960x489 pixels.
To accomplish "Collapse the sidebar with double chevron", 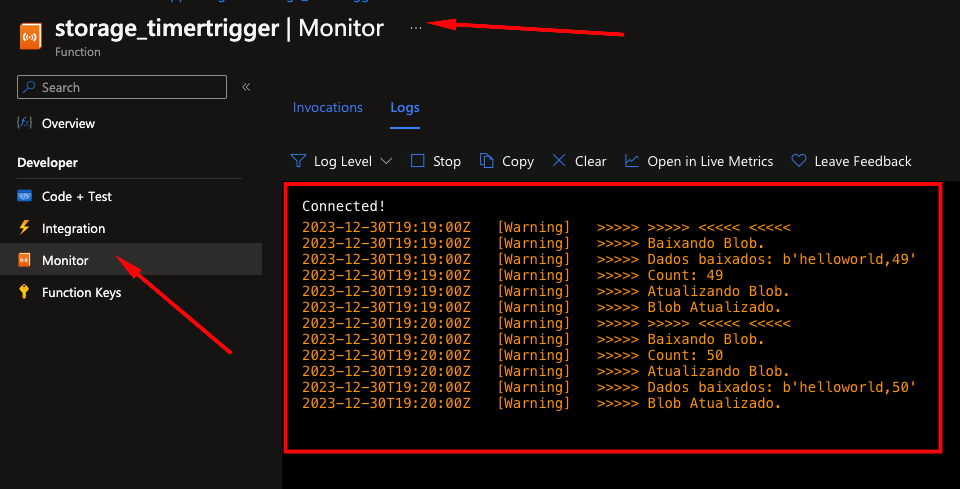I will click(246, 87).
